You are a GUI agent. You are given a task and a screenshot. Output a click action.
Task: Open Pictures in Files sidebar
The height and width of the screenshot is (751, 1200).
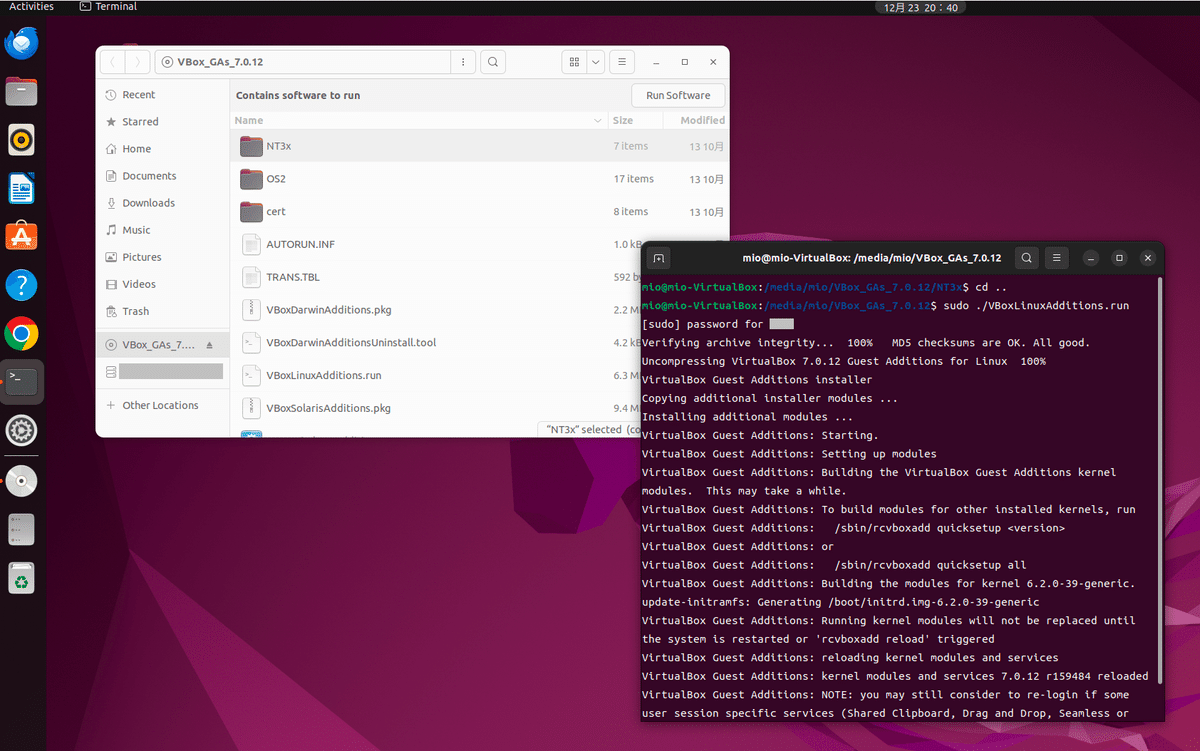click(x=162, y=257)
